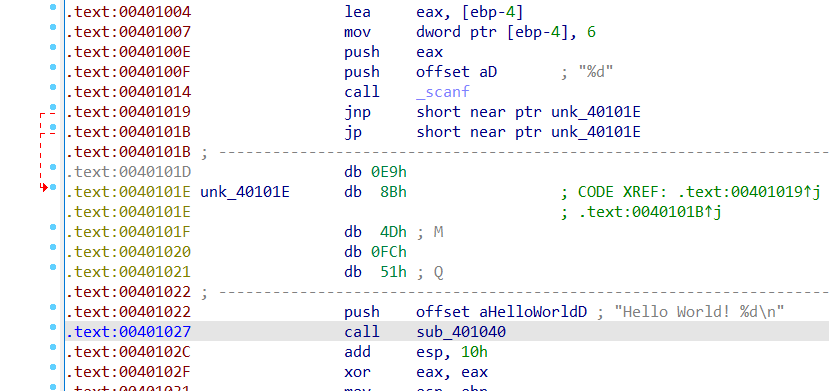The height and width of the screenshot is (391, 829).
Task: Toggle breakpoint dot at 0040102C
Action: (53, 347)
